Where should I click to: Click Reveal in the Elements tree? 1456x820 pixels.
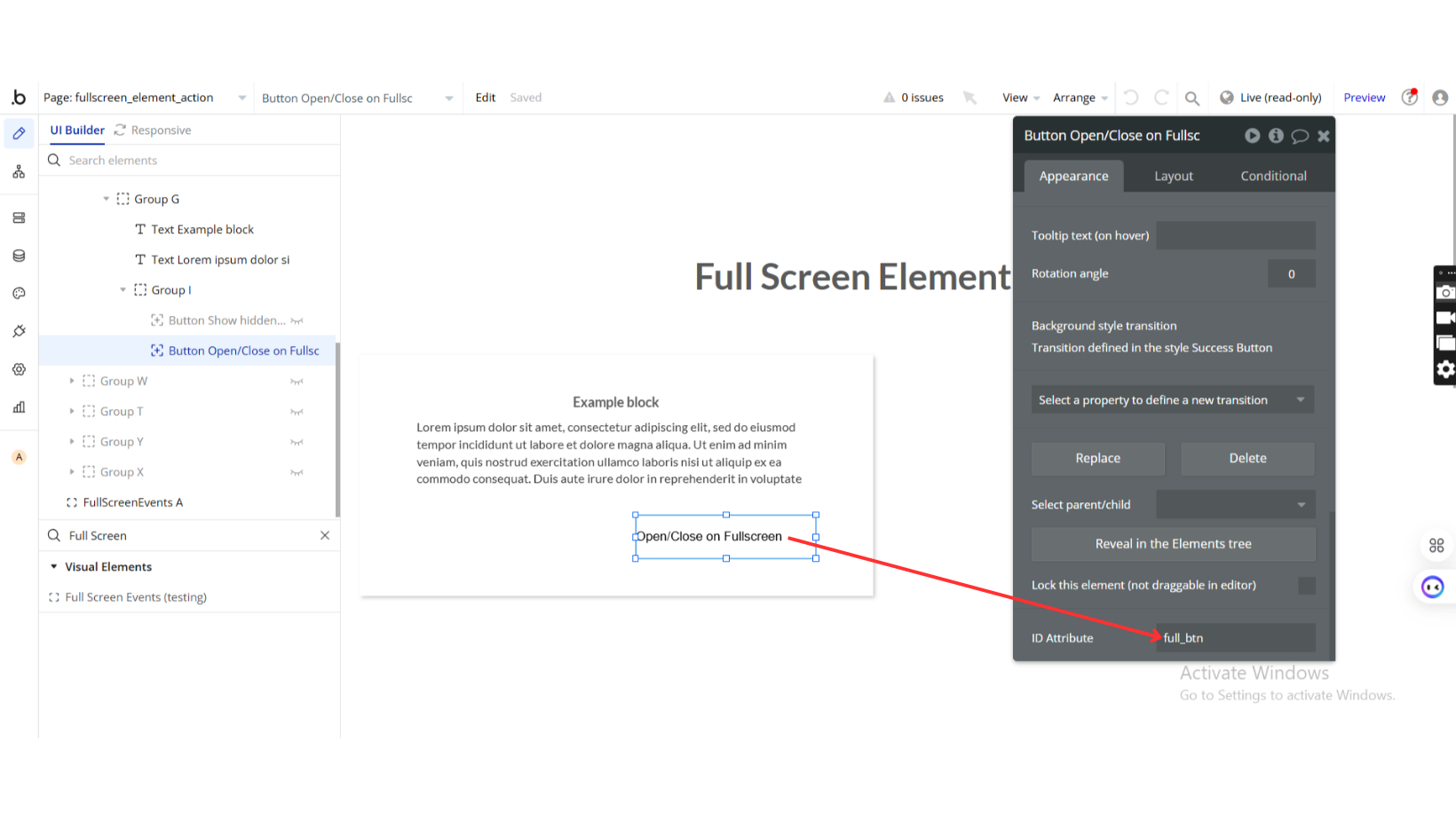coord(1173,544)
